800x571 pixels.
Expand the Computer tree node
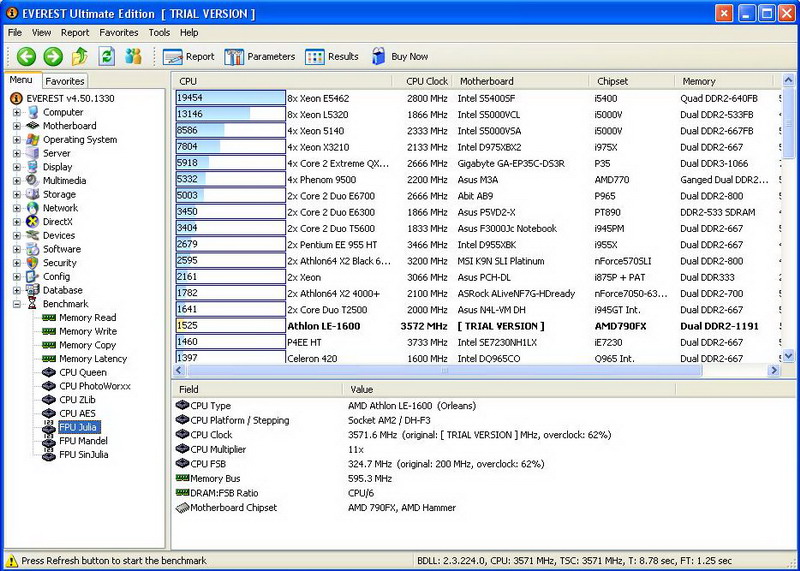[x=17, y=112]
